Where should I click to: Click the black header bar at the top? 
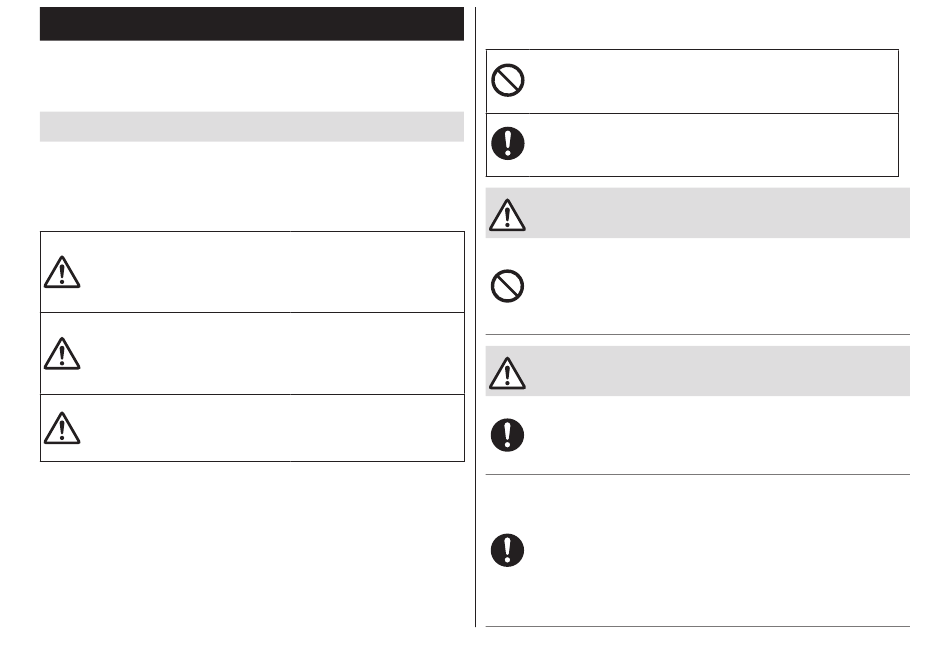(252, 24)
